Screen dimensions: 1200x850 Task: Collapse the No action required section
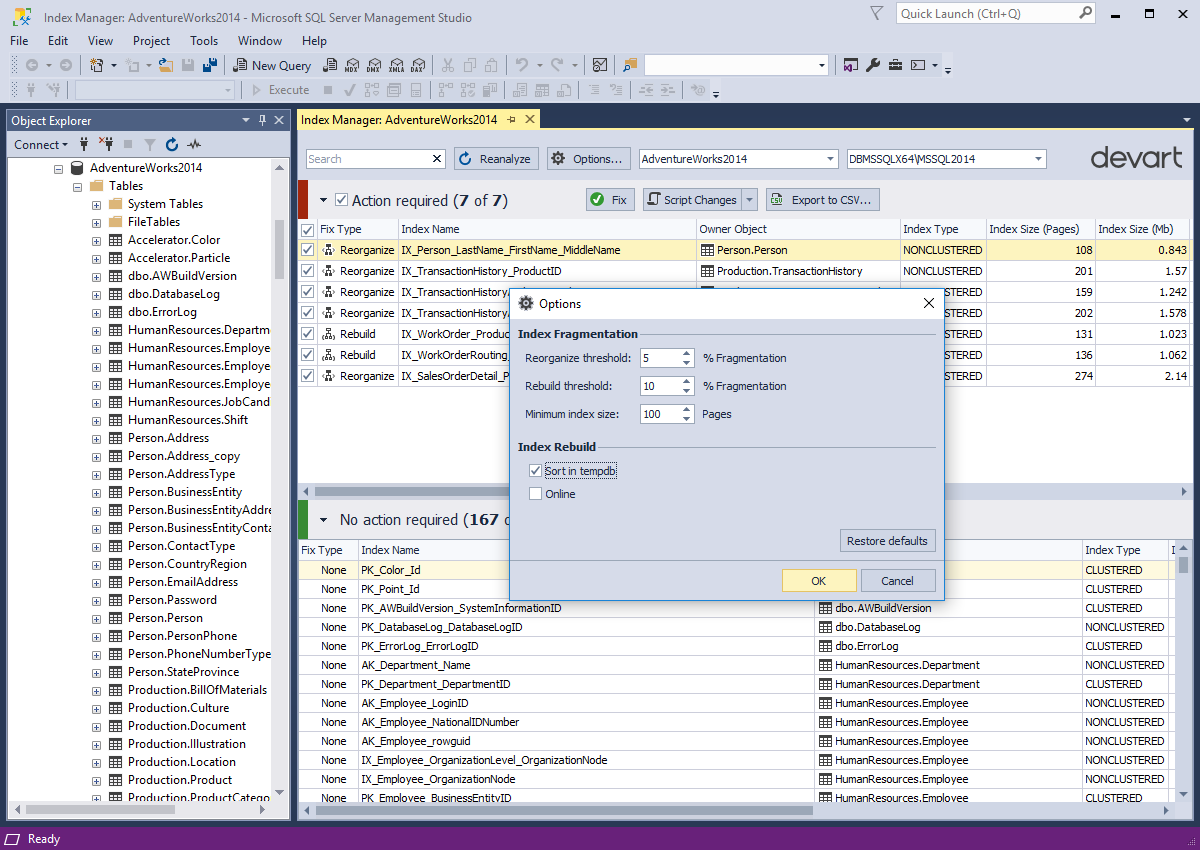click(324, 520)
